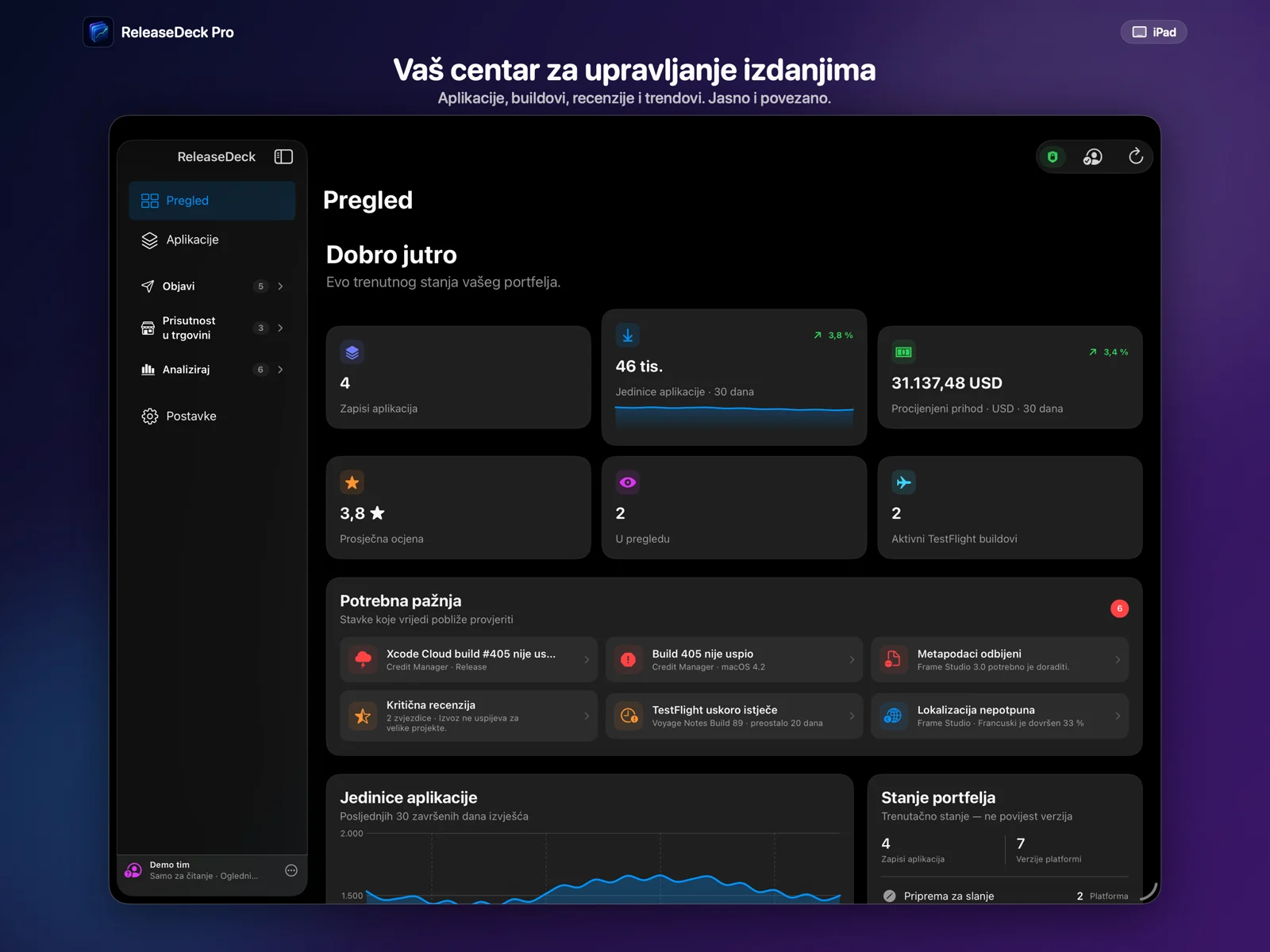Open the Jedinice aplikacije 46 tis. card
Image resolution: width=1270 pixels, height=952 pixels.
(x=734, y=377)
